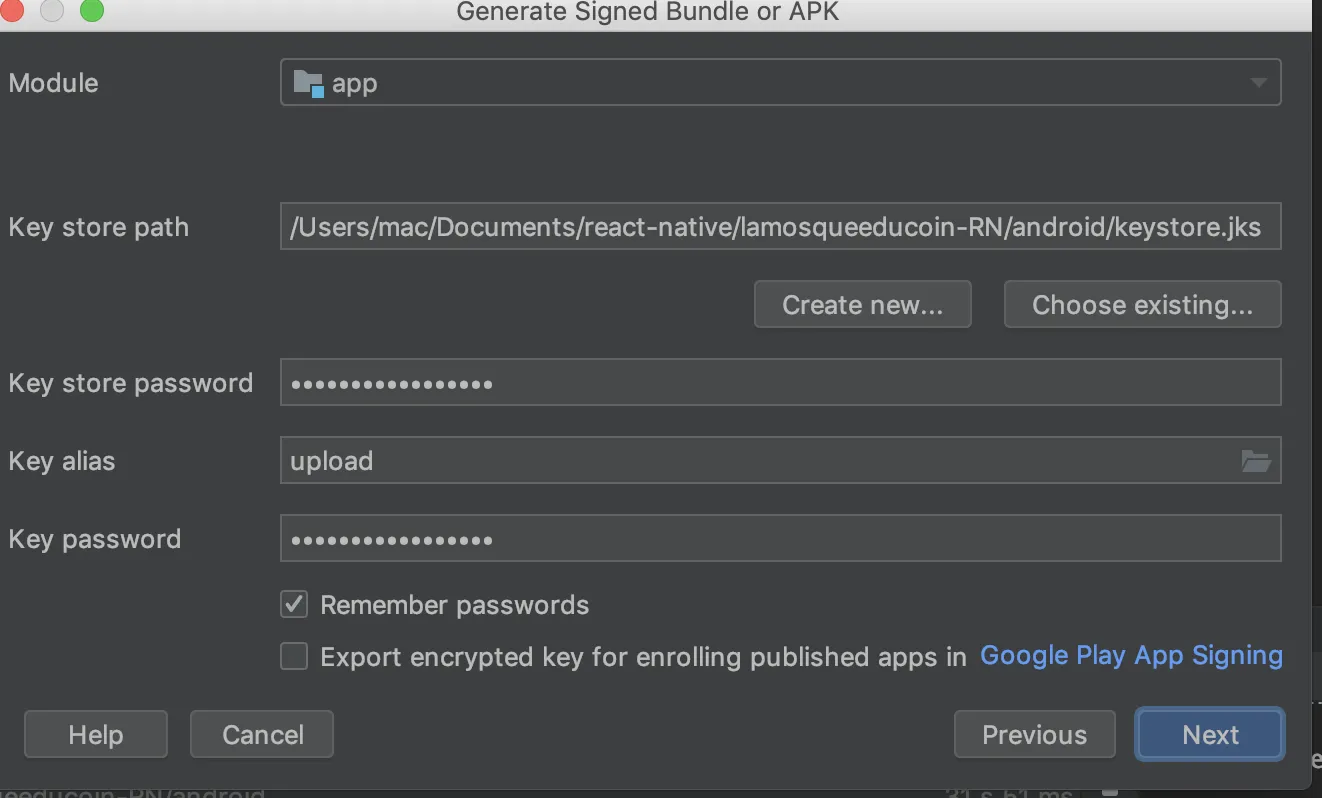Image resolution: width=1322 pixels, height=798 pixels.
Task: Select the Key alias text field
Action: [x=750, y=461]
